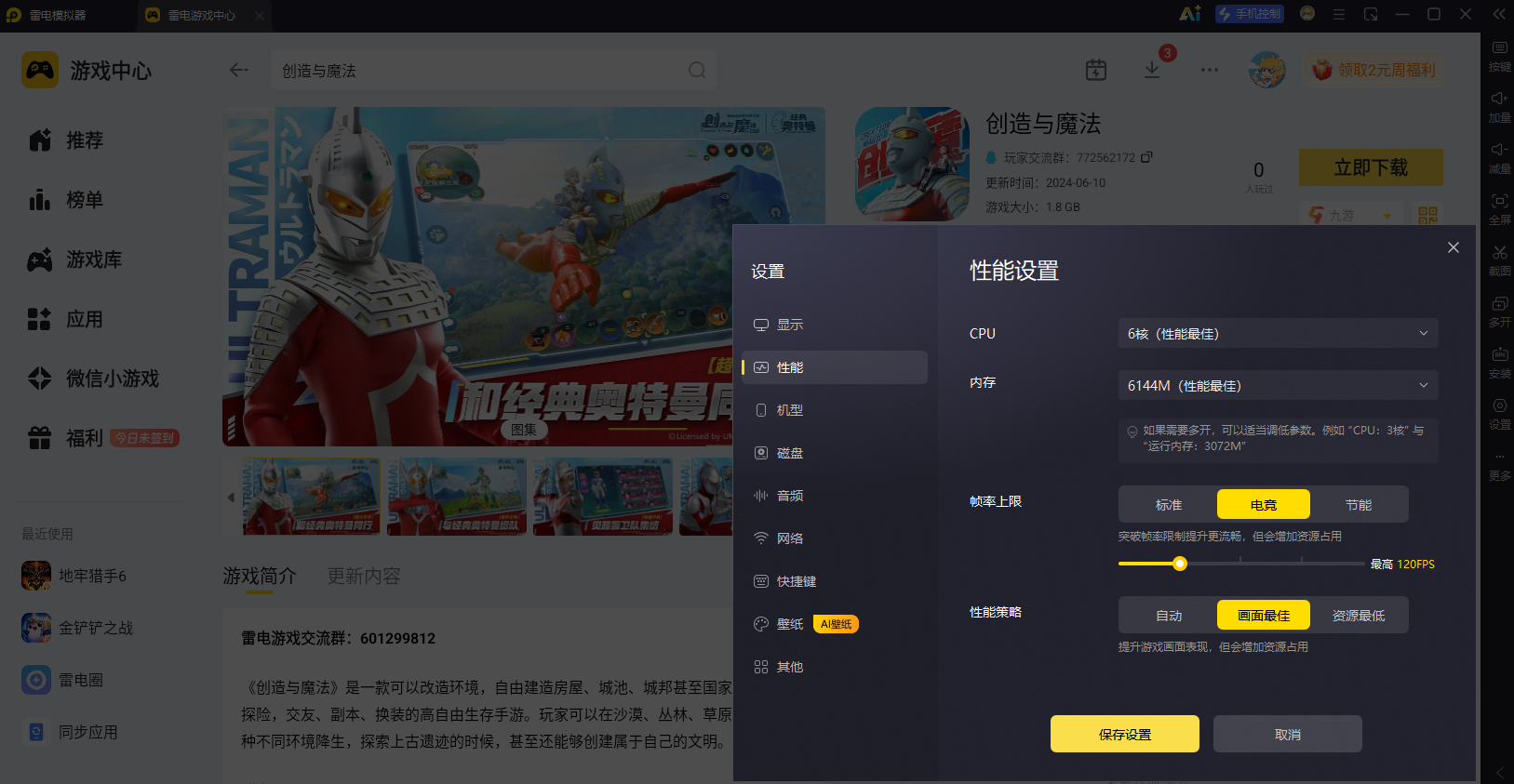
Task: Cancel settings with 取消 button
Action: click(1288, 734)
